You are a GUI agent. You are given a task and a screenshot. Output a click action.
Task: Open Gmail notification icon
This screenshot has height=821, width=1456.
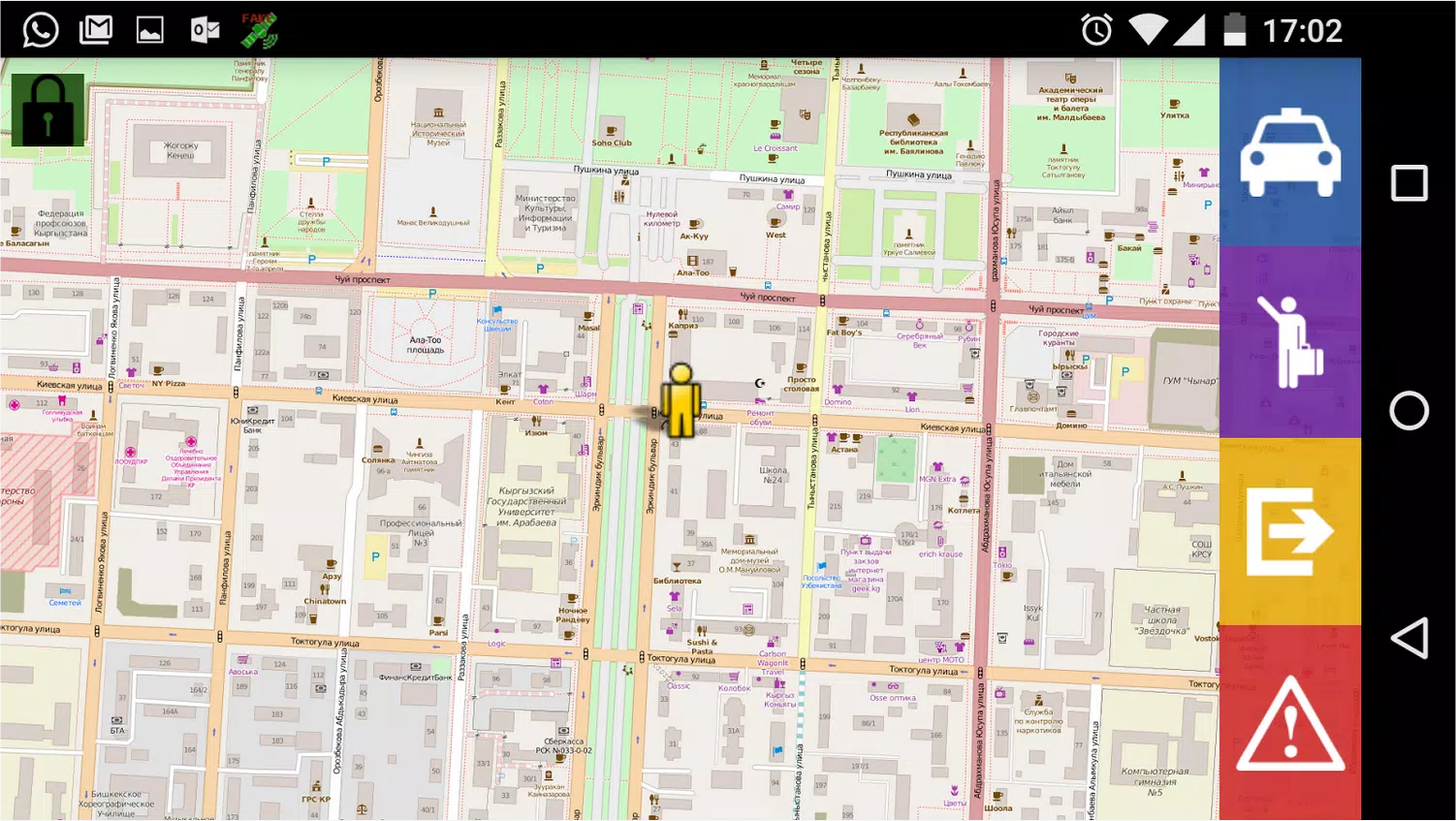tap(95, 30)
